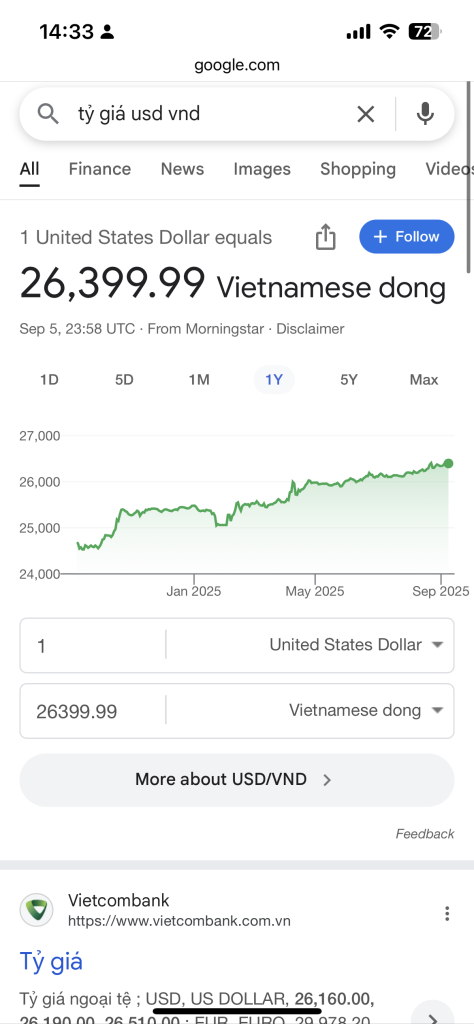Expand More about USD/VND
Screen dimensions: 474x1024
tap(237, 780)
